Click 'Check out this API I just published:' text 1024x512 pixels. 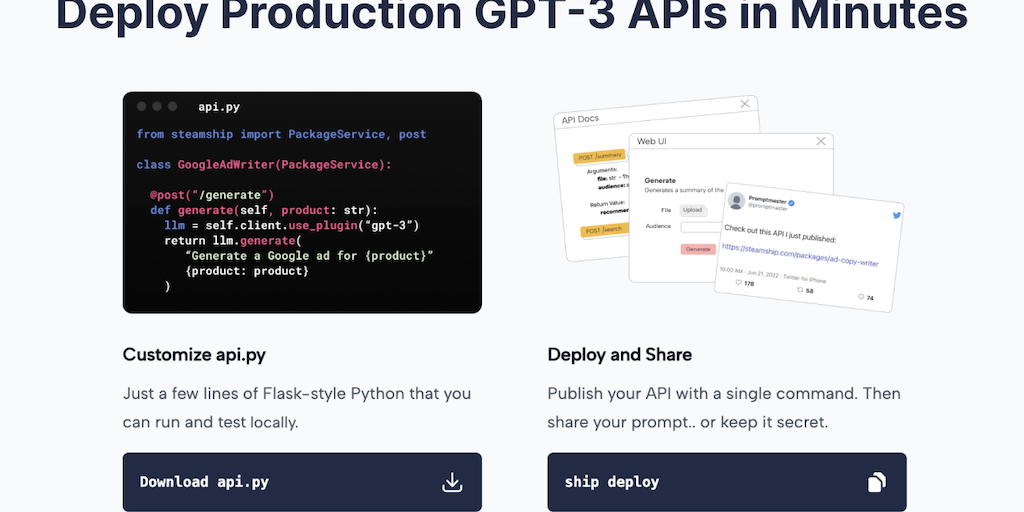coord(780,234)
